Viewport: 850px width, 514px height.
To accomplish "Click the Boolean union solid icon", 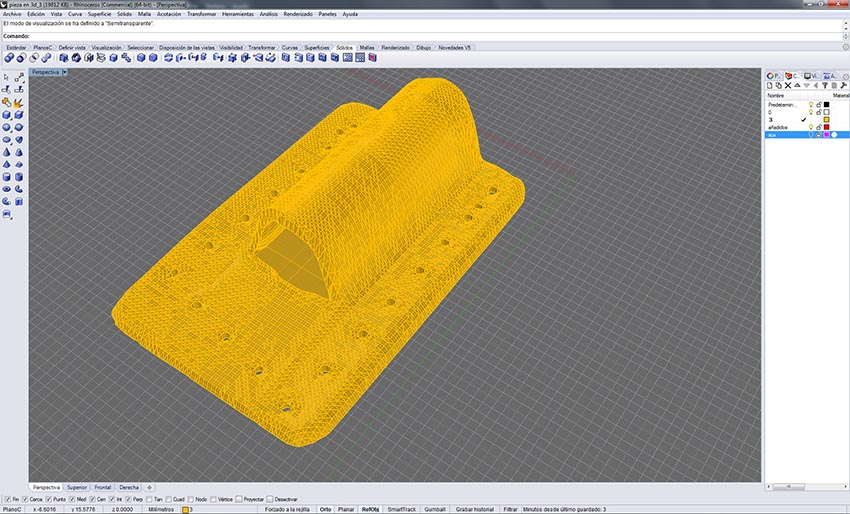I will (x=9, y=57).
